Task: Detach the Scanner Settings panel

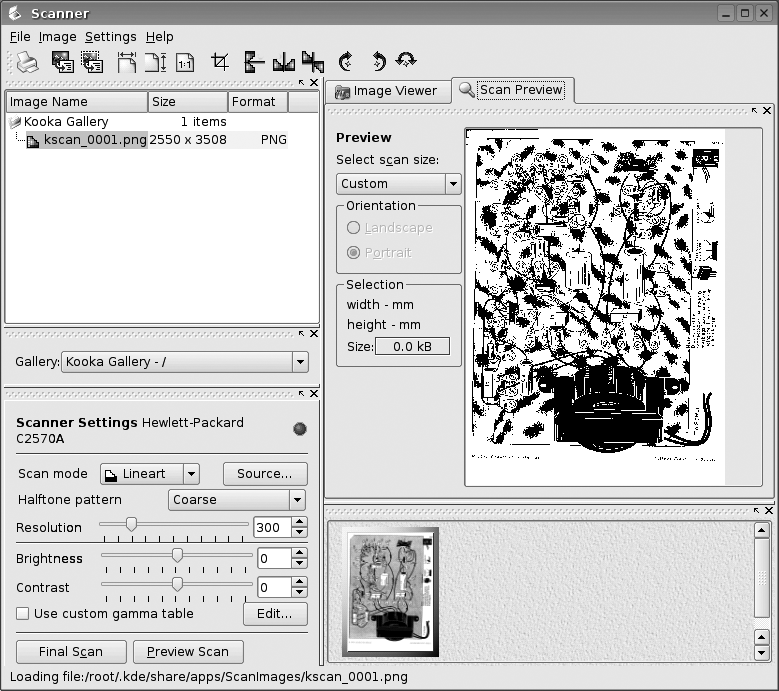Action: coord(302,393)
